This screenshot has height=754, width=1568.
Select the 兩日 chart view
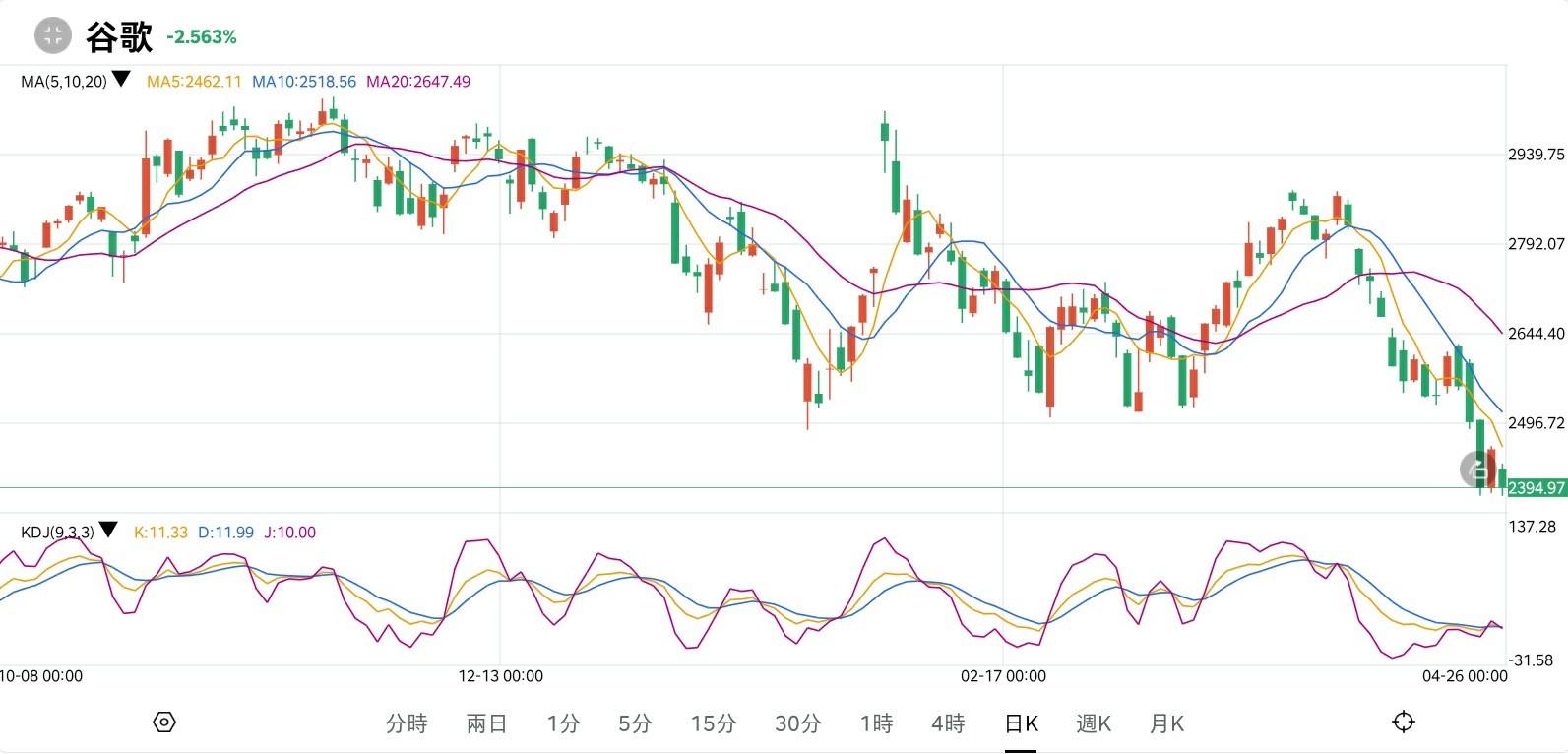click(486, 724)
